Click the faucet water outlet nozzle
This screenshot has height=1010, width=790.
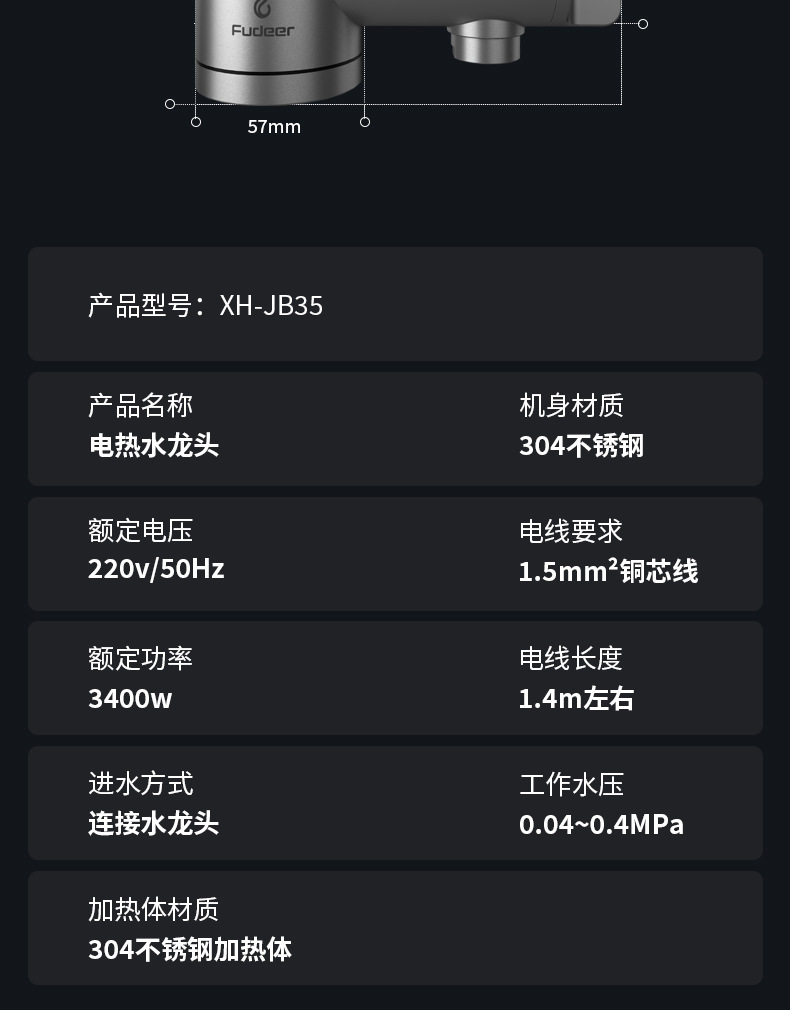485,44
